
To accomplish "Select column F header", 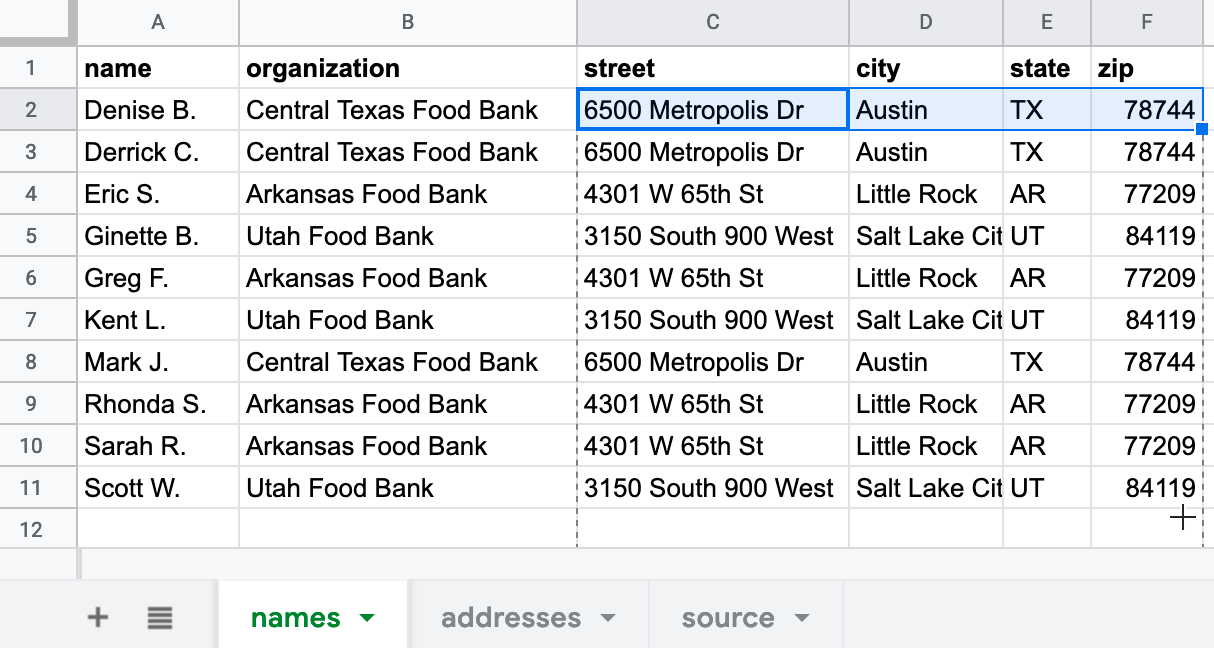I will click(x=1147, y=22).
